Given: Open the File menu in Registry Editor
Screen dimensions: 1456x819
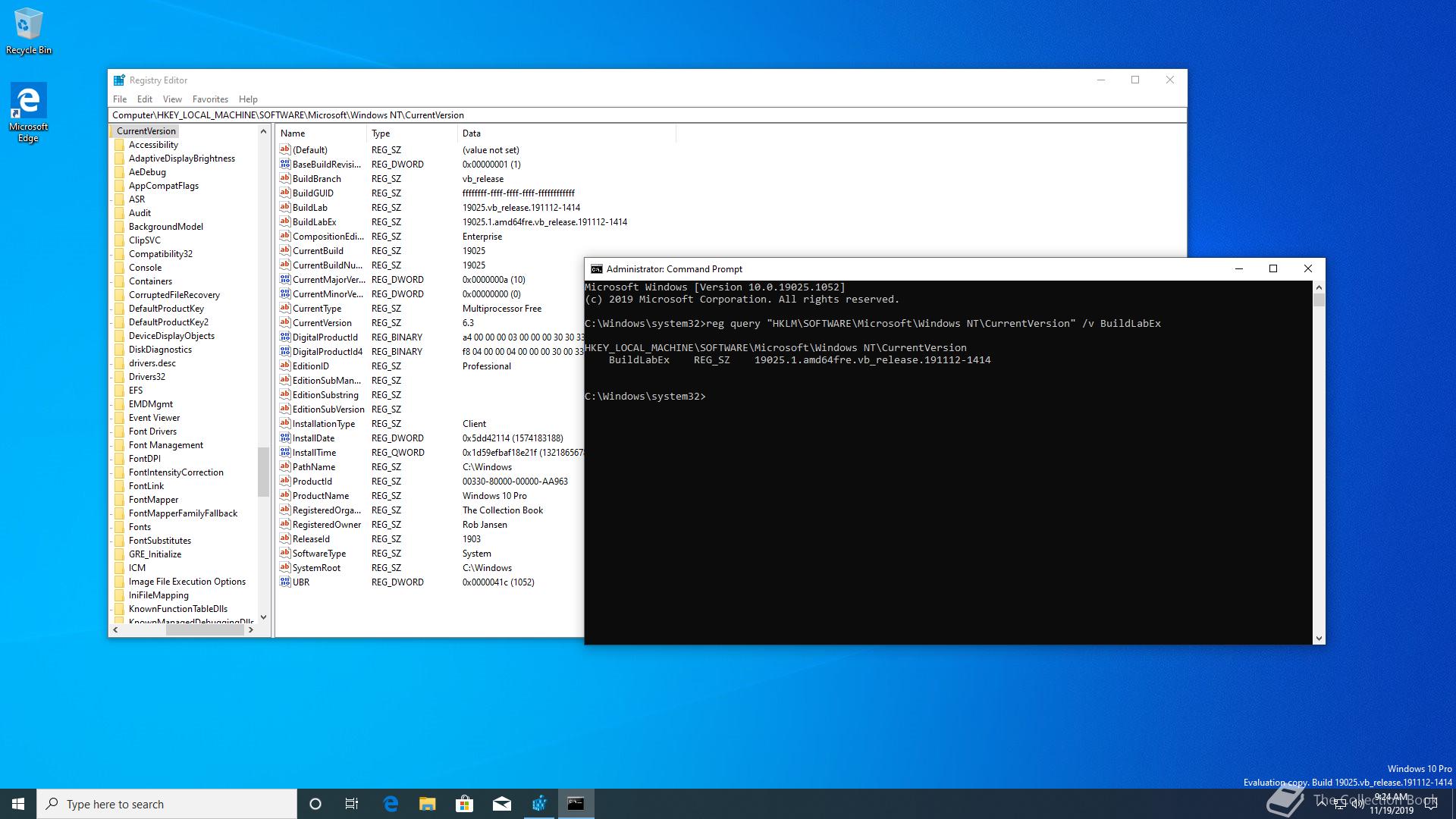Looking at the screenshot, I should click(x=120, y=99).
